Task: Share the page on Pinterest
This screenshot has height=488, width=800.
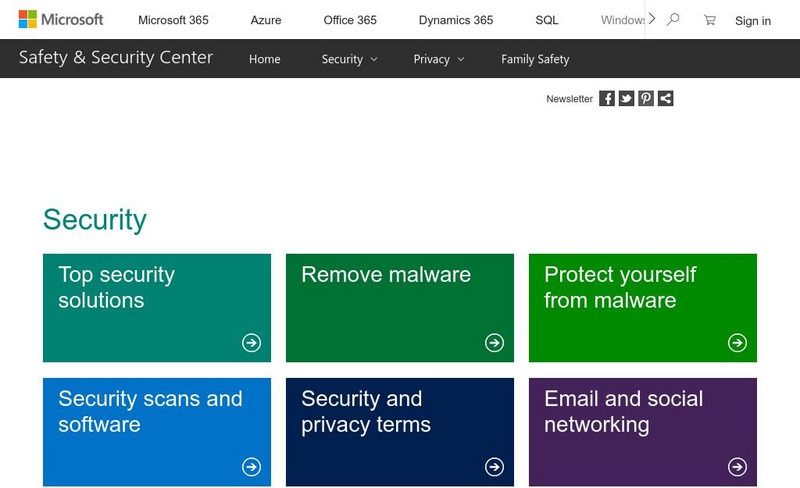Action: (646, 98)
